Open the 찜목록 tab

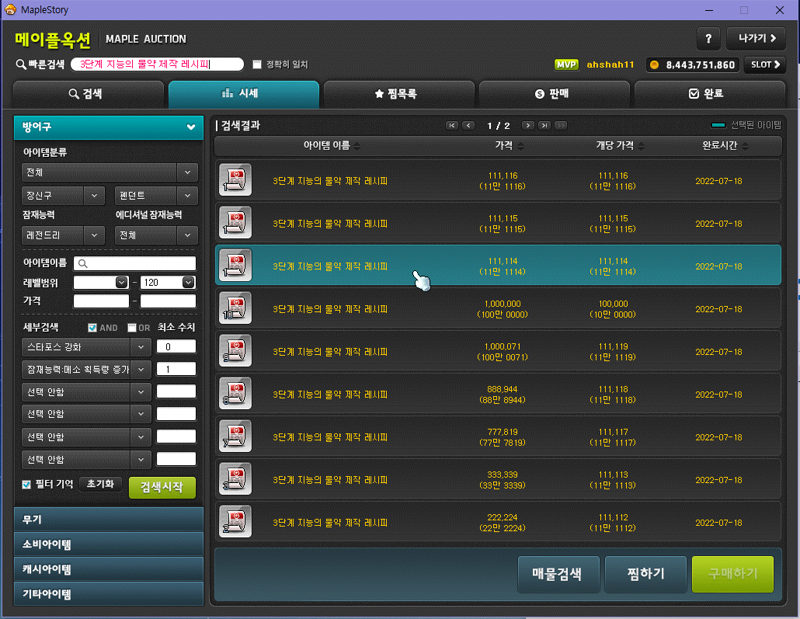tap(399, 94)
